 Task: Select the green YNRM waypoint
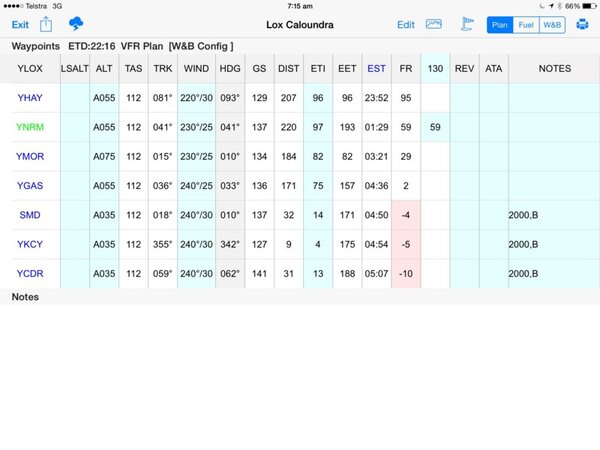[30, 127]
